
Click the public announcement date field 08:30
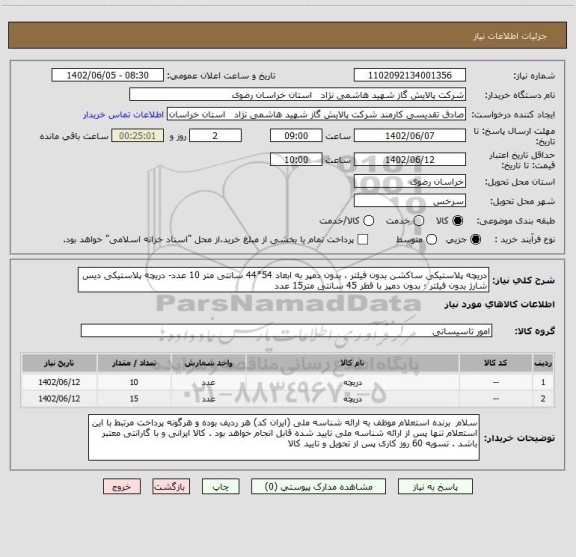[x=108, y=75]
